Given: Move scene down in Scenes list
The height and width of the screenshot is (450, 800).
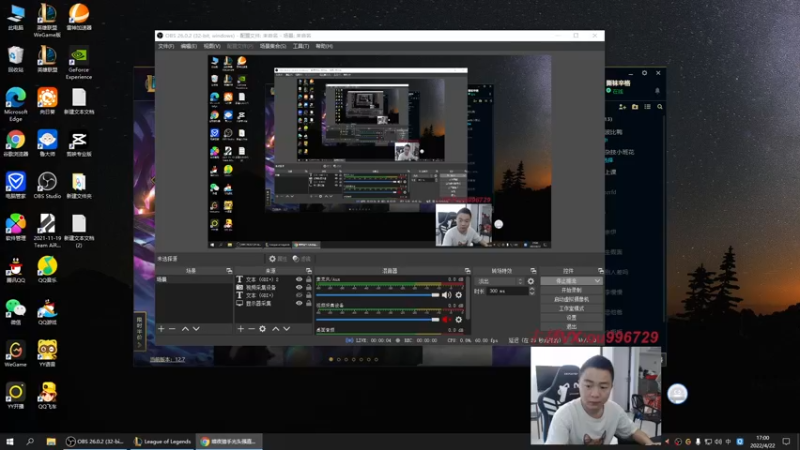Looking at the screenshot, I should [196, 329].
